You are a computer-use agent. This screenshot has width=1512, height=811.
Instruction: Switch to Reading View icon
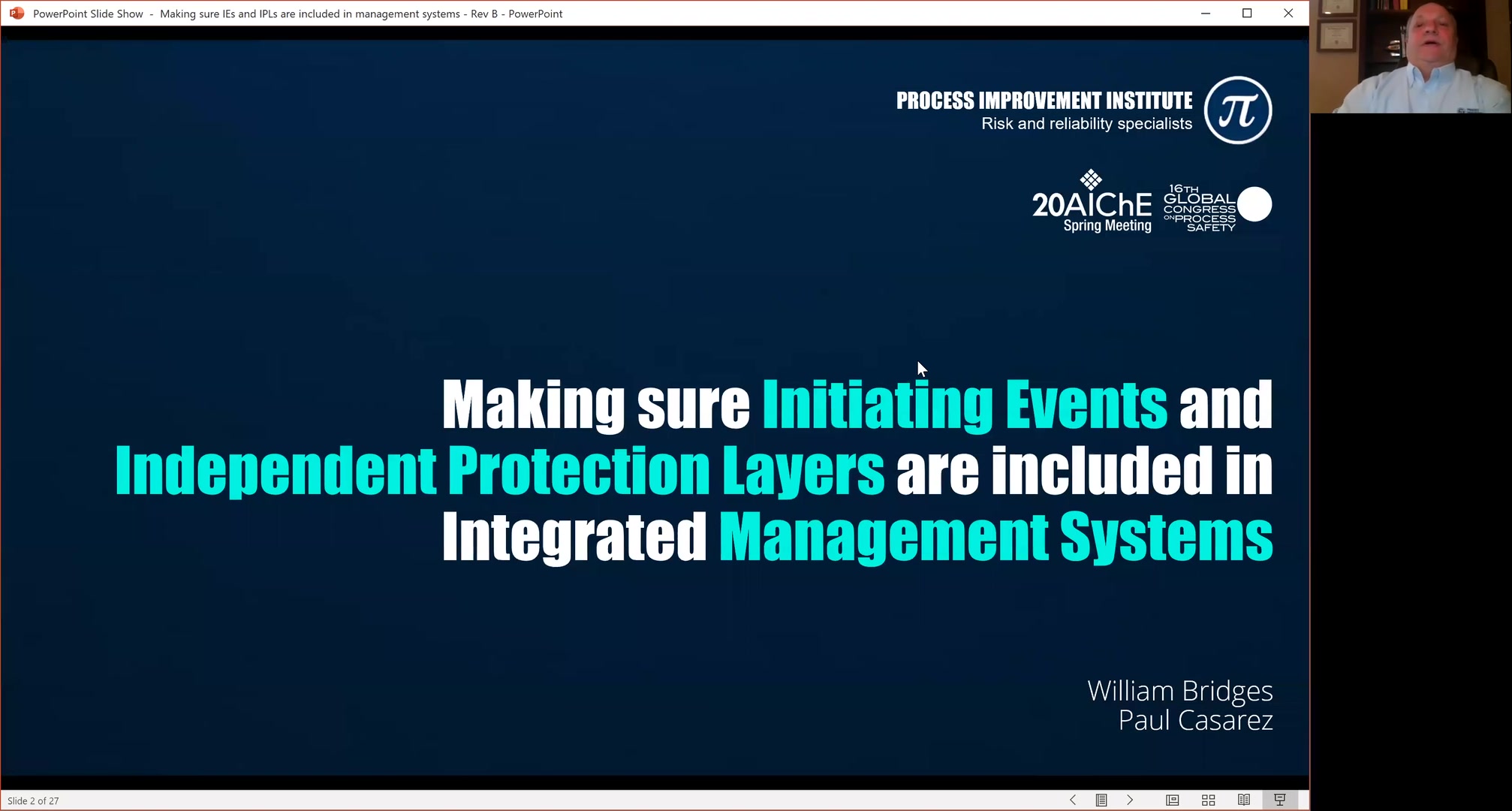[1244, 800]
